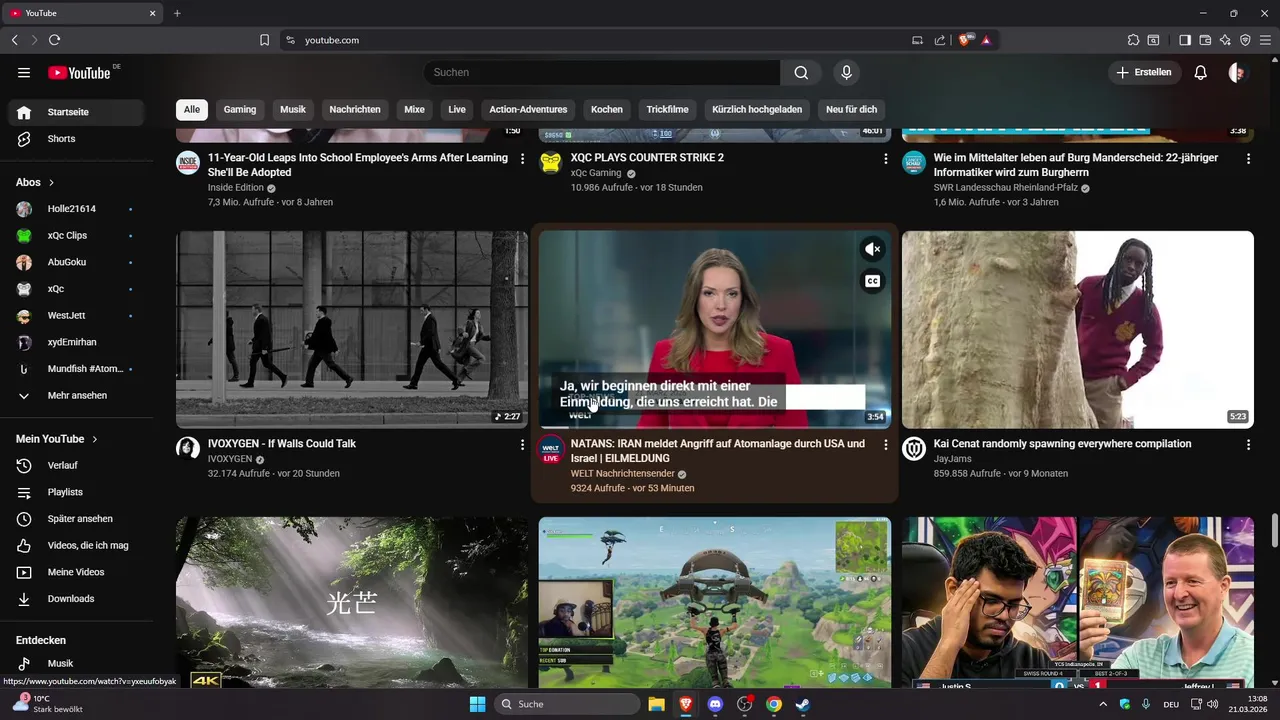Image resolution: width=1280 pixels, height=720 pixels.
Task: Select the Live filter chip
Action: [457, 109]
